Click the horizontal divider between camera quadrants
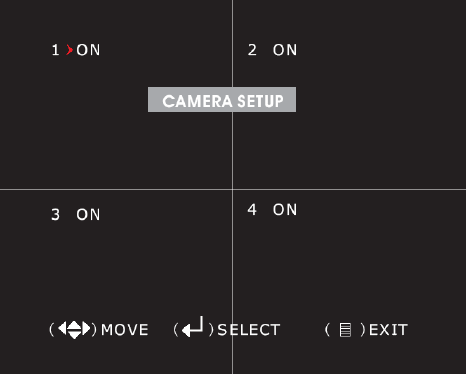 pyautogui.click(x=233, y=190)
